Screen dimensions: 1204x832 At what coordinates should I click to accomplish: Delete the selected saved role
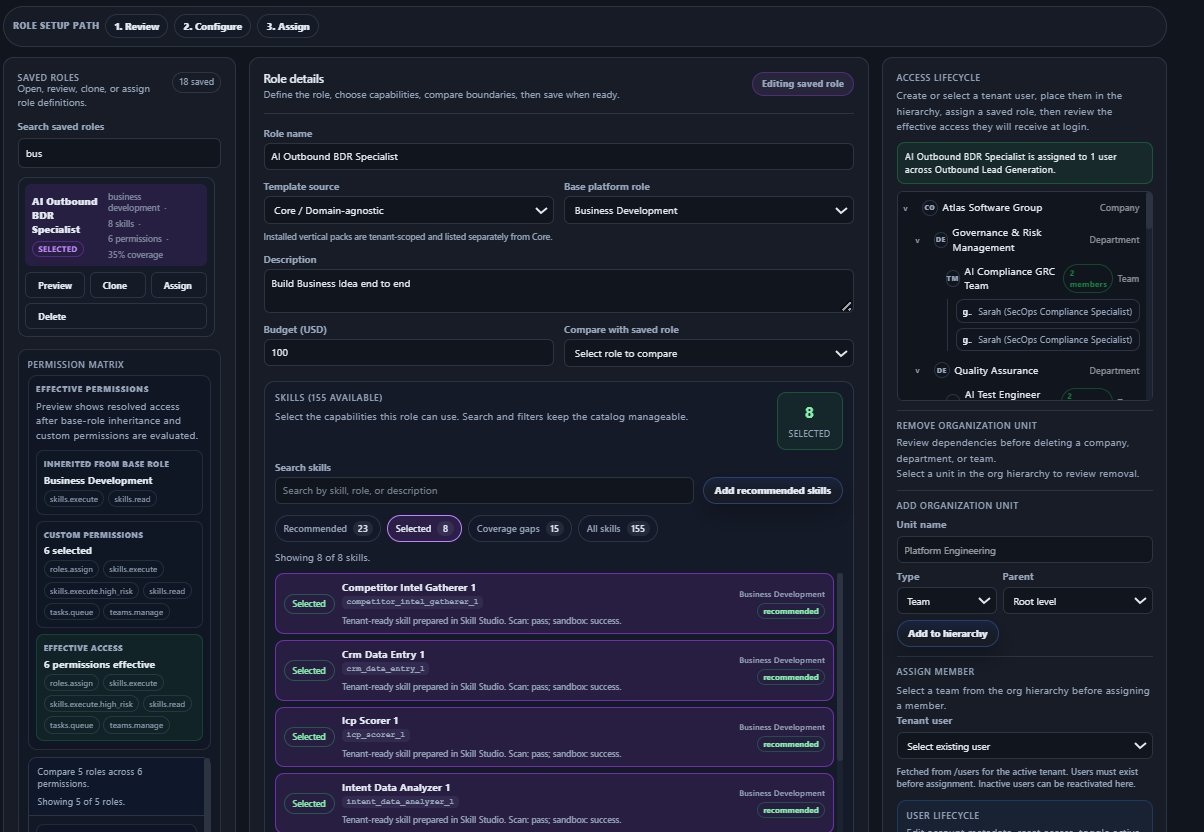point(116,316)
